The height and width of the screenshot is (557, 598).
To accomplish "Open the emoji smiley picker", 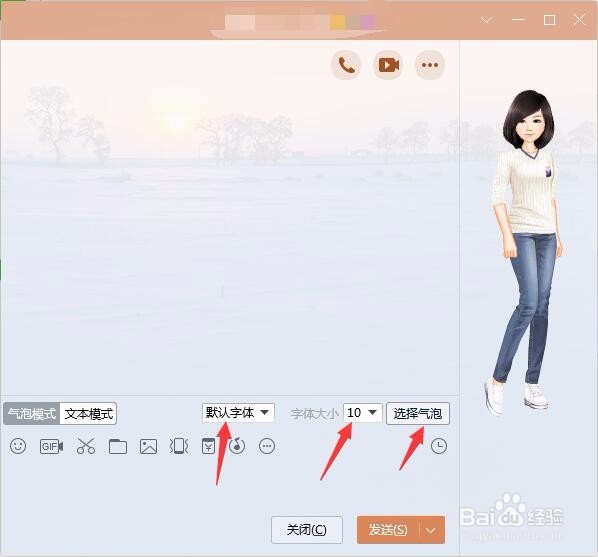I will [x=18, y=446].
